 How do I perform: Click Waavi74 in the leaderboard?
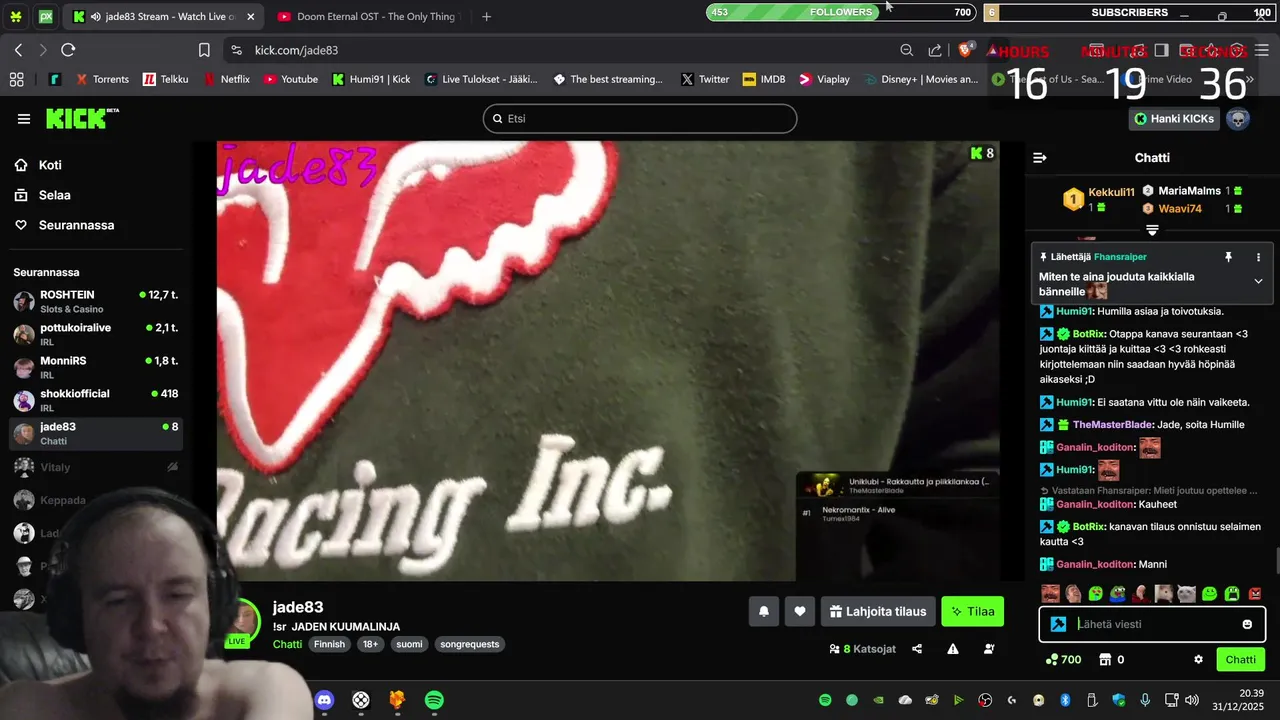[1180, 209]
